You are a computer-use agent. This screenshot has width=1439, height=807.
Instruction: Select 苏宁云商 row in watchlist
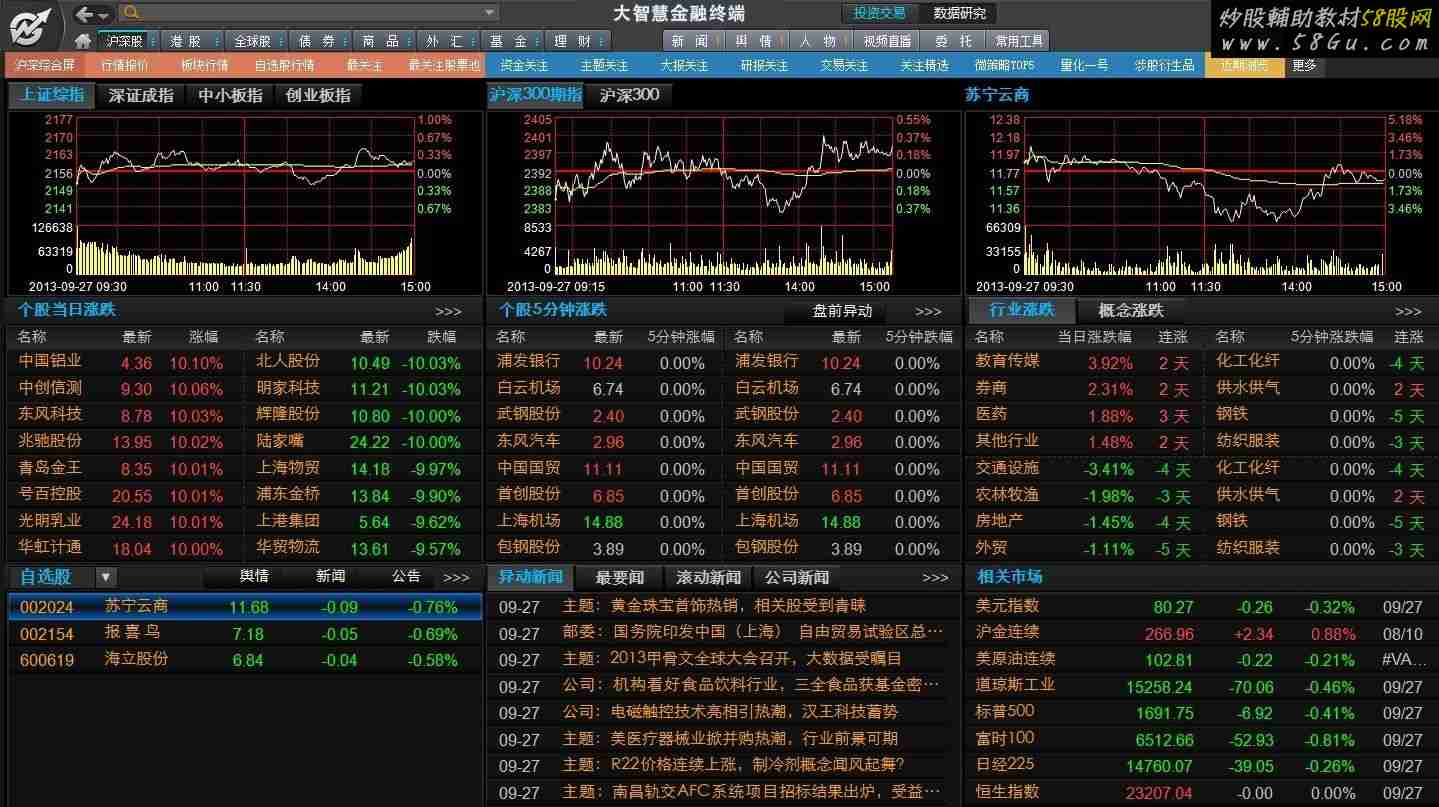coord(245,607)
